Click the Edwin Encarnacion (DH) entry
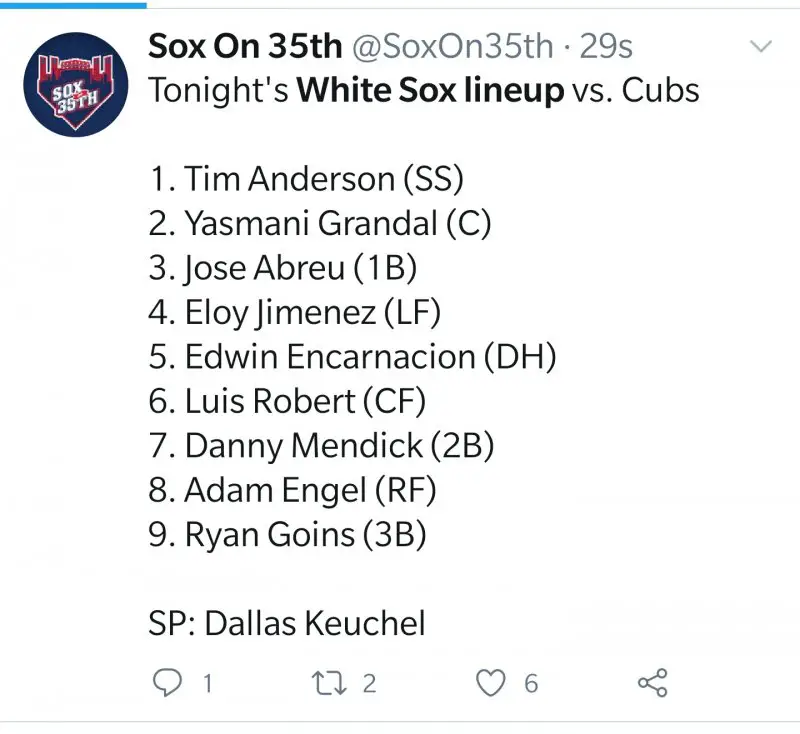800x734 pixels. coord(352,357)
